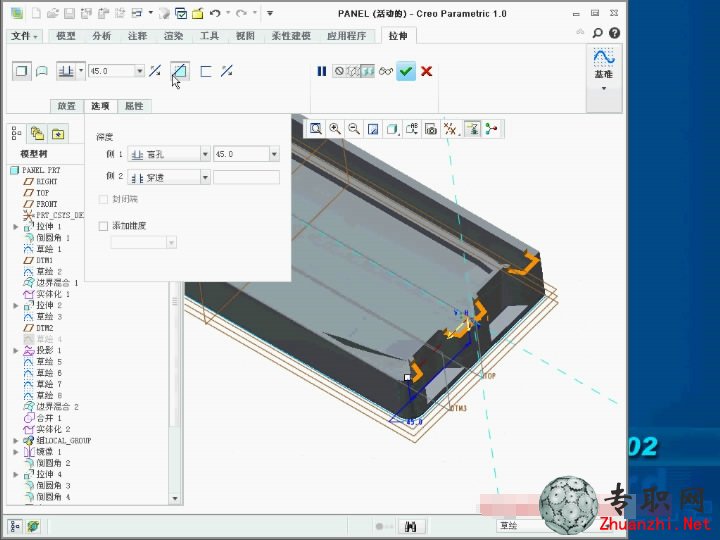Enable Add Taper (添加锥度) checkbox
The height and width of the screenshot is (540, 720).
point(103,226)
